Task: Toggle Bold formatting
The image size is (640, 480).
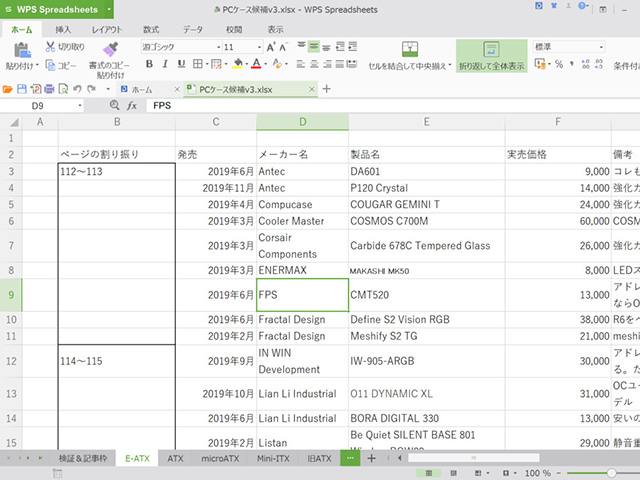Action: [x=149, y=64]
